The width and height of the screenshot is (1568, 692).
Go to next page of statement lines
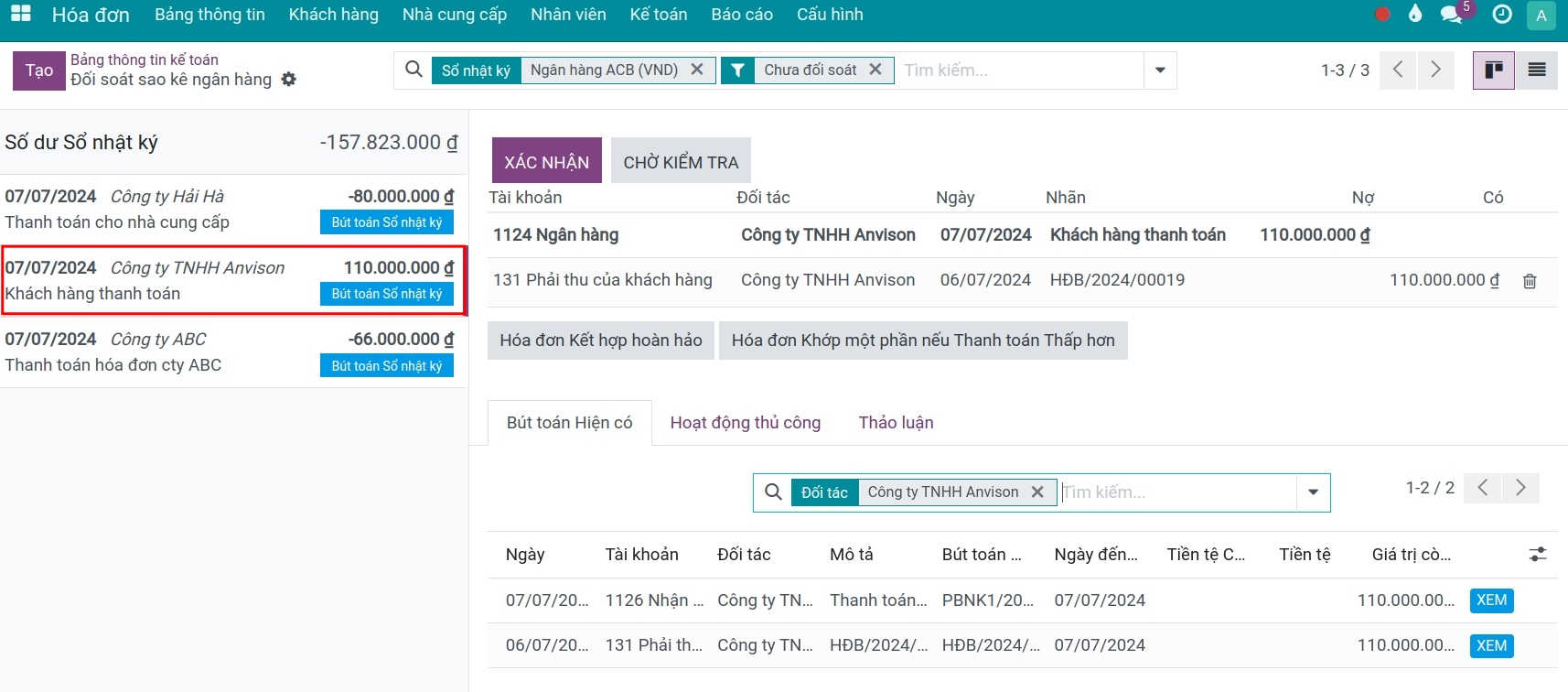click(x=1435, y=70)
